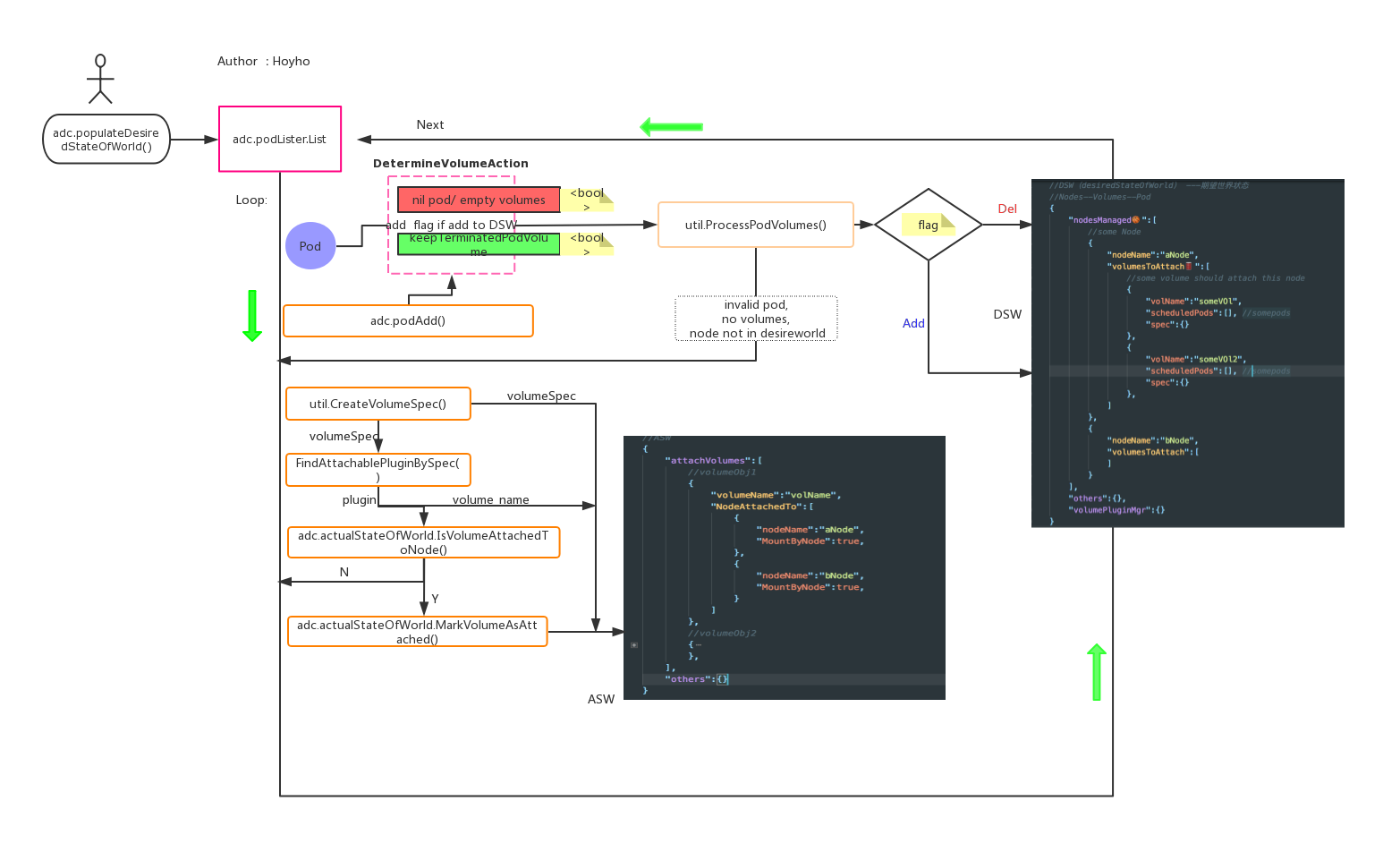Expand the folded volumeObj2 block in ASW code

(634, 644)
